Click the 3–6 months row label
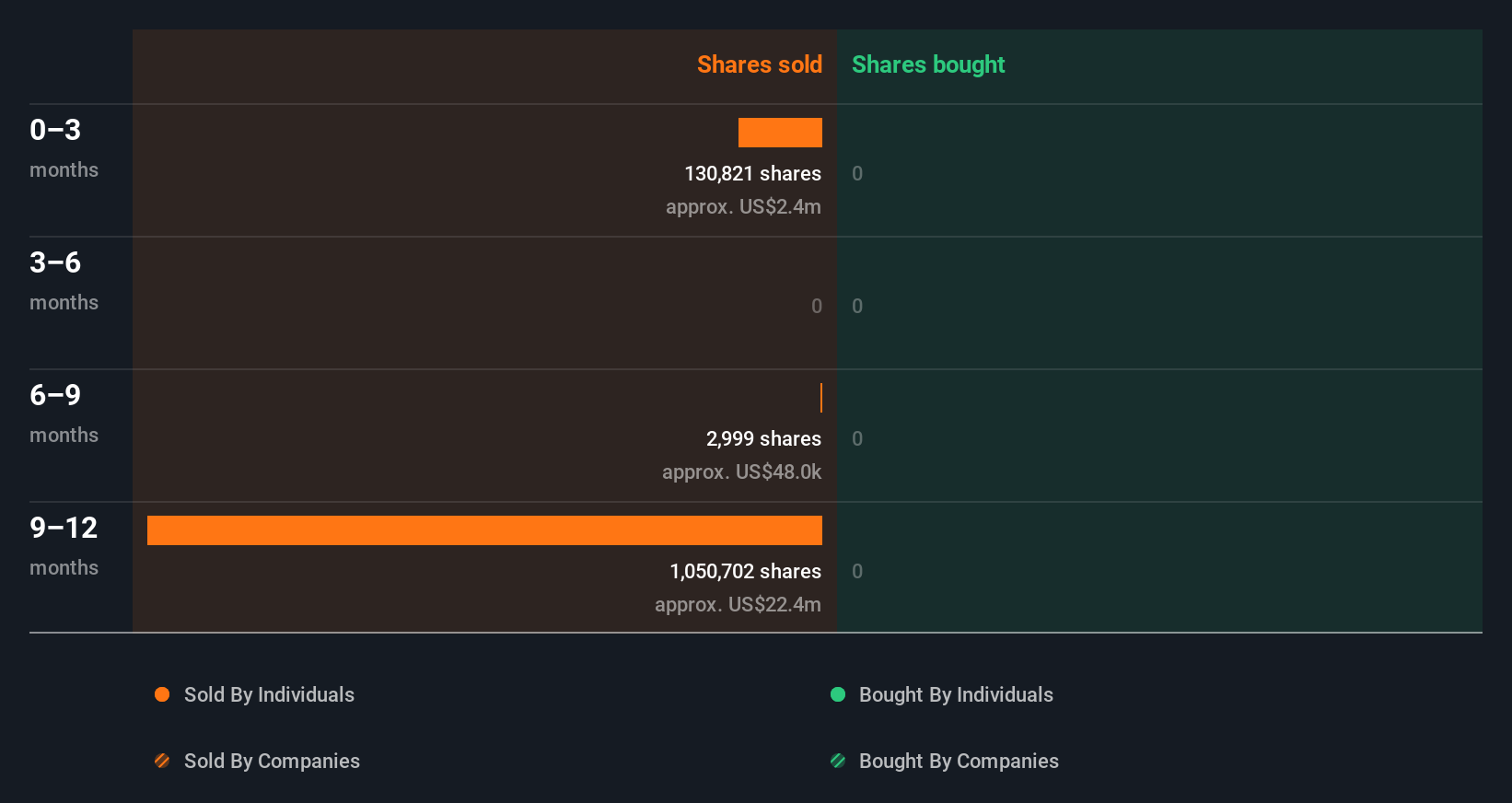 click(x=64, y=280)
